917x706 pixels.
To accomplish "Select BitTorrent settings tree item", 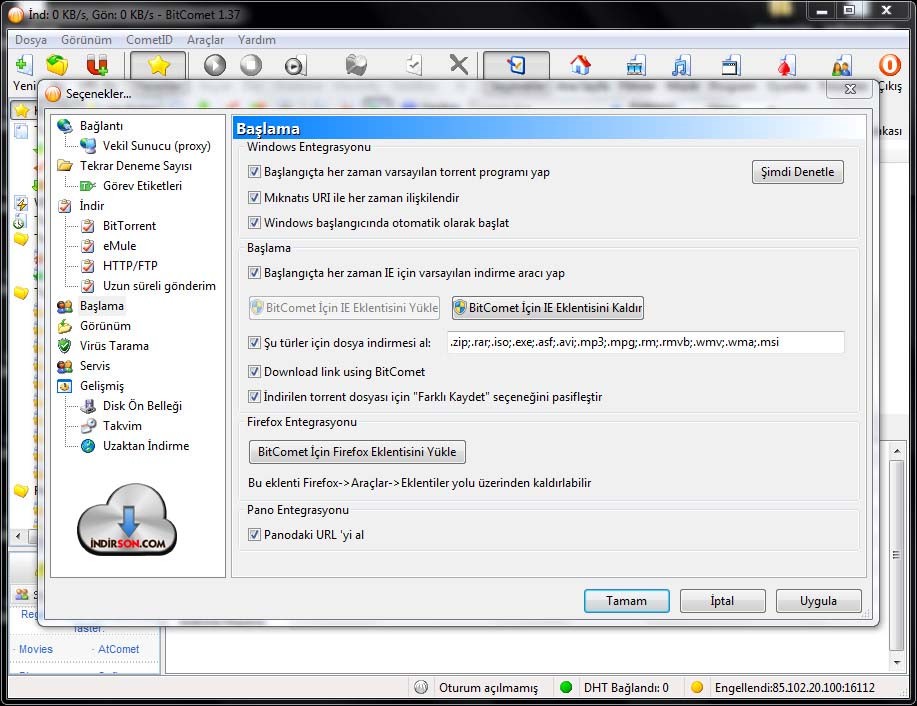I will pyautogui.click(x=129, y=226).
